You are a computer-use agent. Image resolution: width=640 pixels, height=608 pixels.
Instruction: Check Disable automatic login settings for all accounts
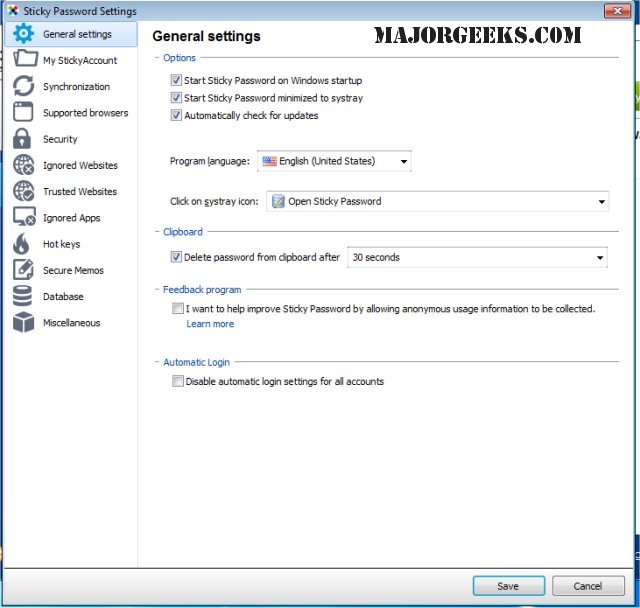[x=178, y=381]
